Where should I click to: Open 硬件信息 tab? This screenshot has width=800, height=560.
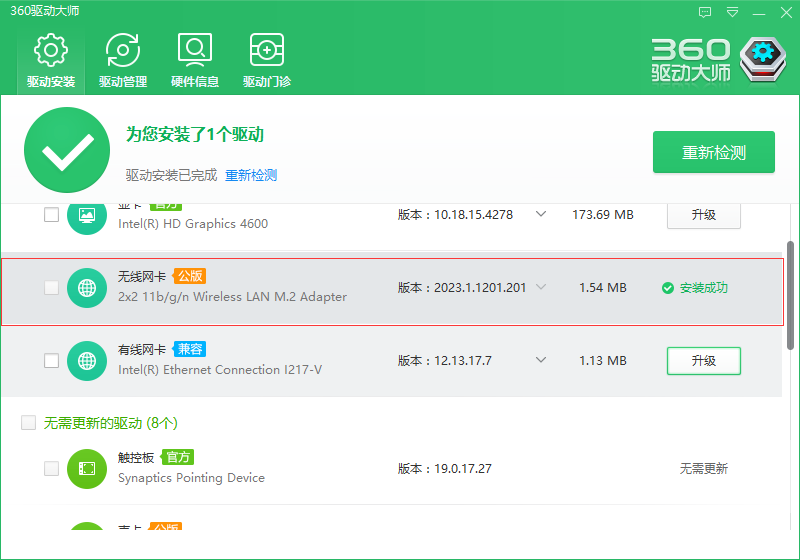[195, 61]
